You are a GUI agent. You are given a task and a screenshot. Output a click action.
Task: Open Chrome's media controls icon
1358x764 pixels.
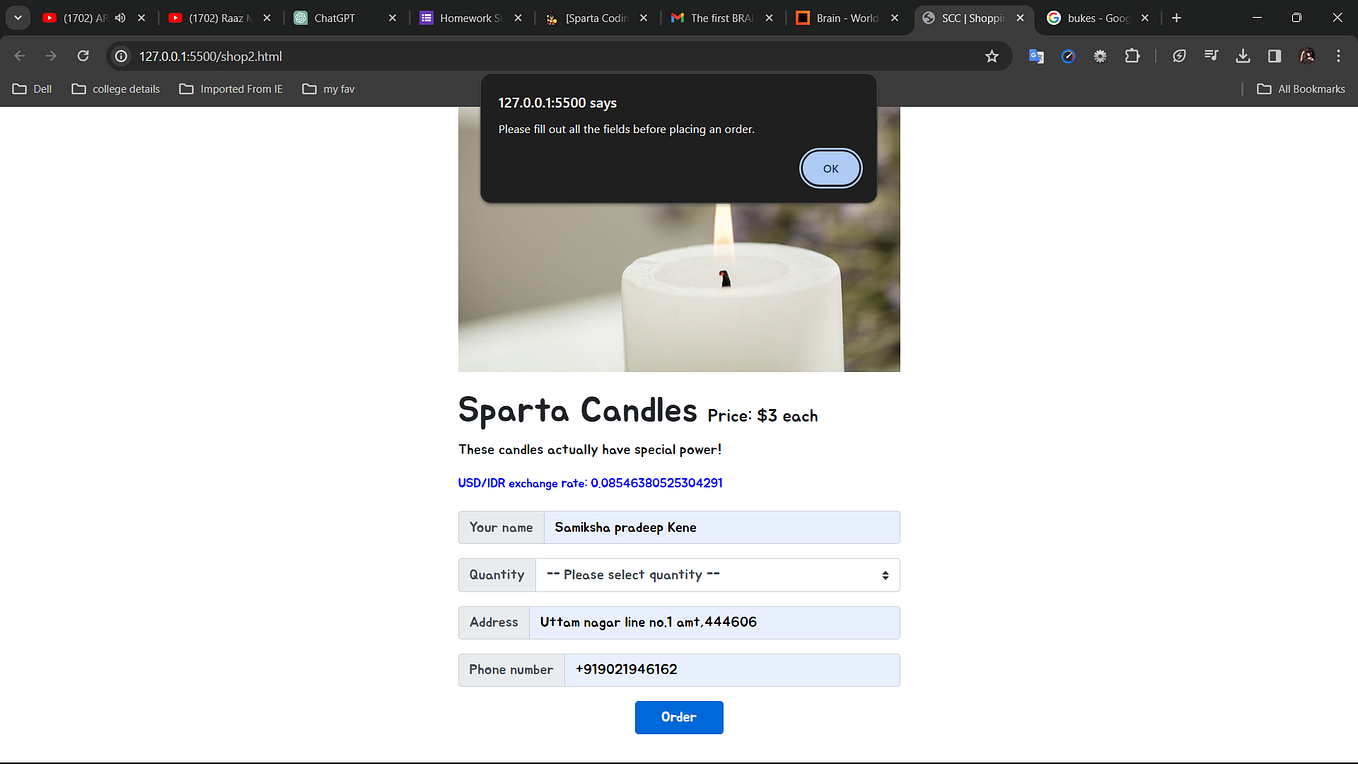pos(1211,56)
